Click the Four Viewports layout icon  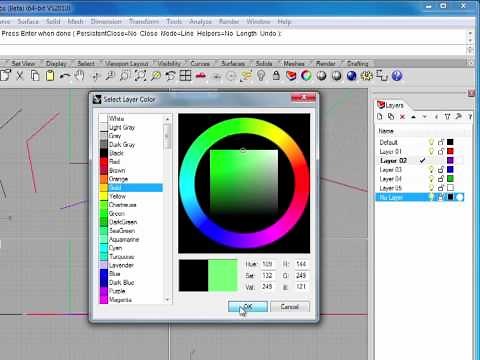pyautogui.click(x=185, y=76)
